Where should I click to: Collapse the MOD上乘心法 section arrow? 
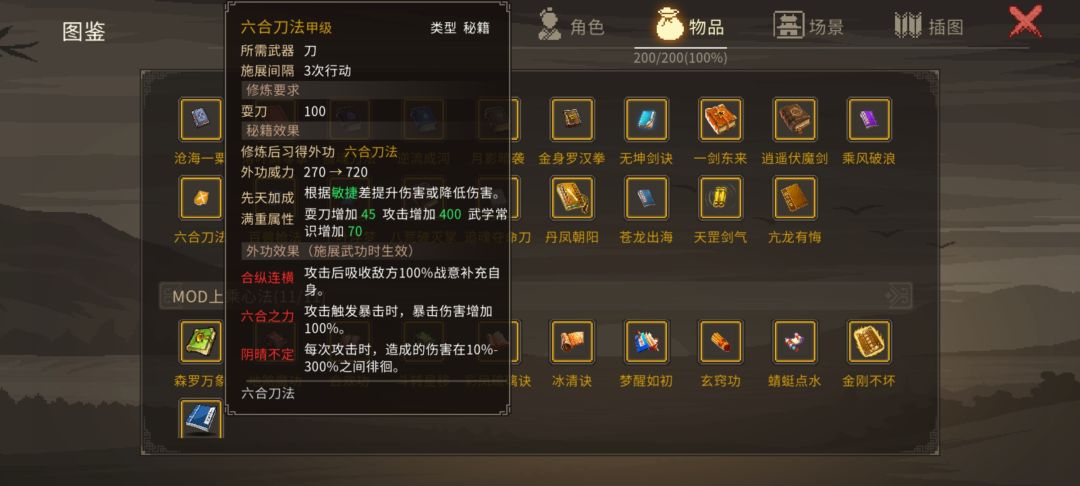[897, 296]
